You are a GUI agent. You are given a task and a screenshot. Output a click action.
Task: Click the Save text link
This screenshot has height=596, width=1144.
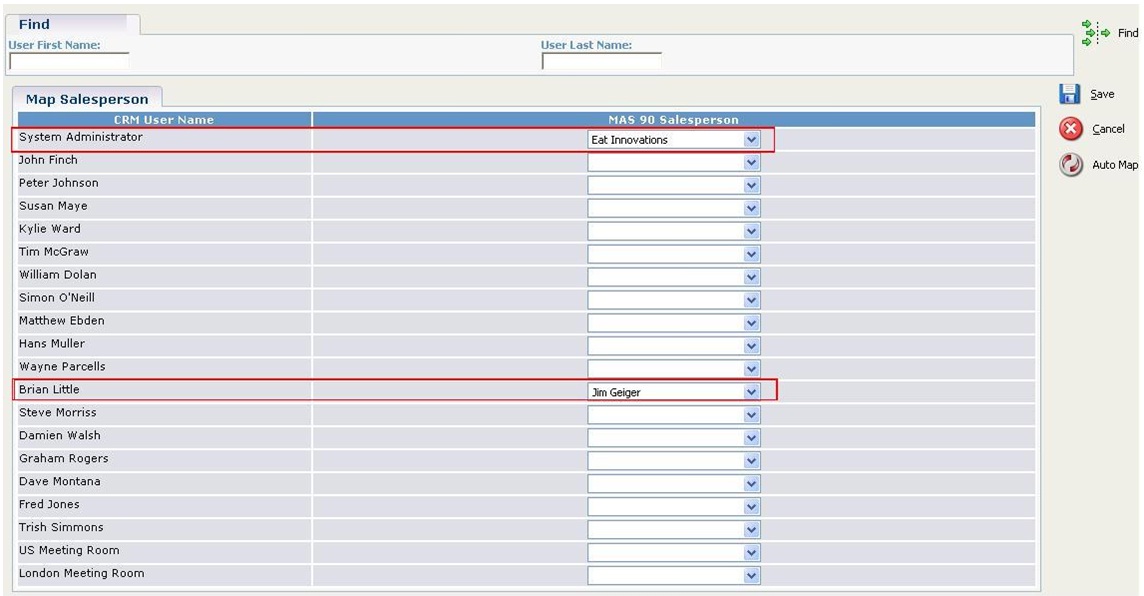point(1102,94)
